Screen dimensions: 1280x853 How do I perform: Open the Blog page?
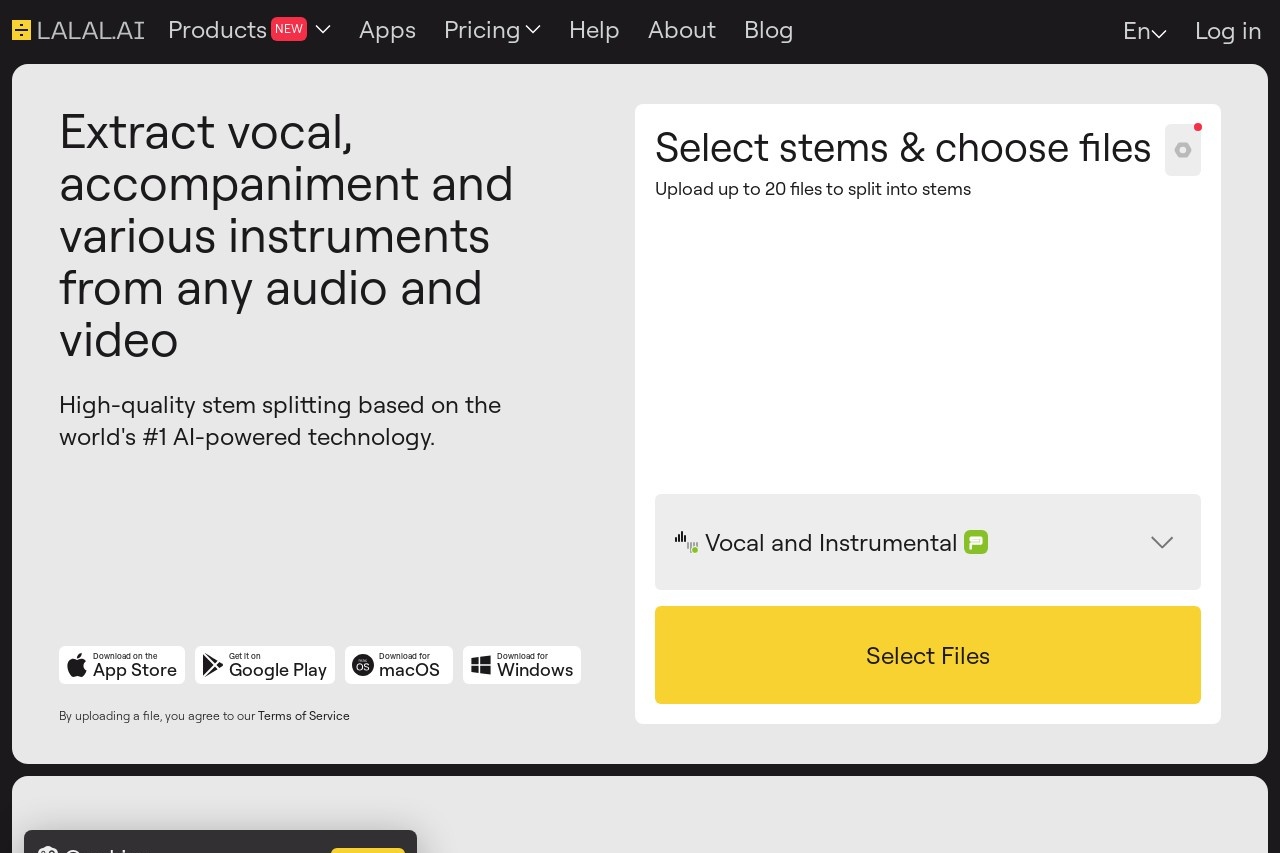point(768,30)
